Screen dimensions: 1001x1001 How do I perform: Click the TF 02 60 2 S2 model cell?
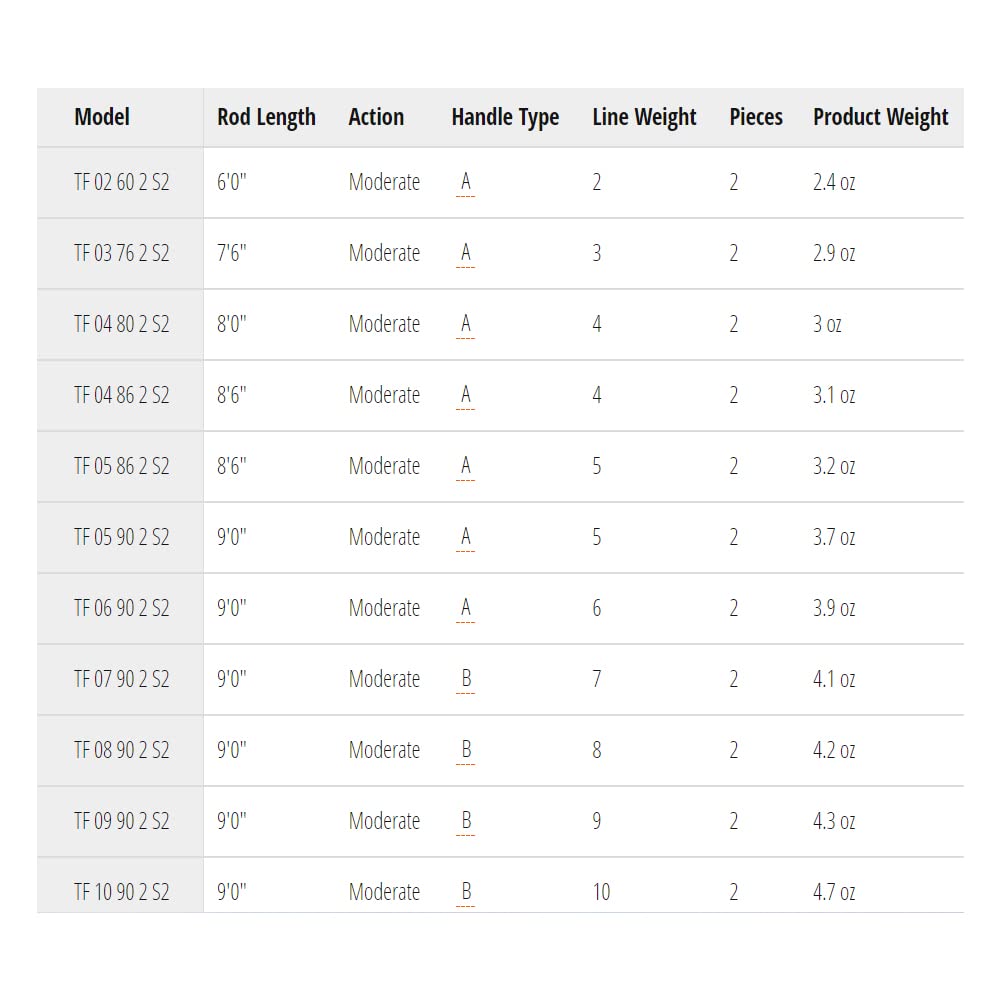click(x=122, y=183)
